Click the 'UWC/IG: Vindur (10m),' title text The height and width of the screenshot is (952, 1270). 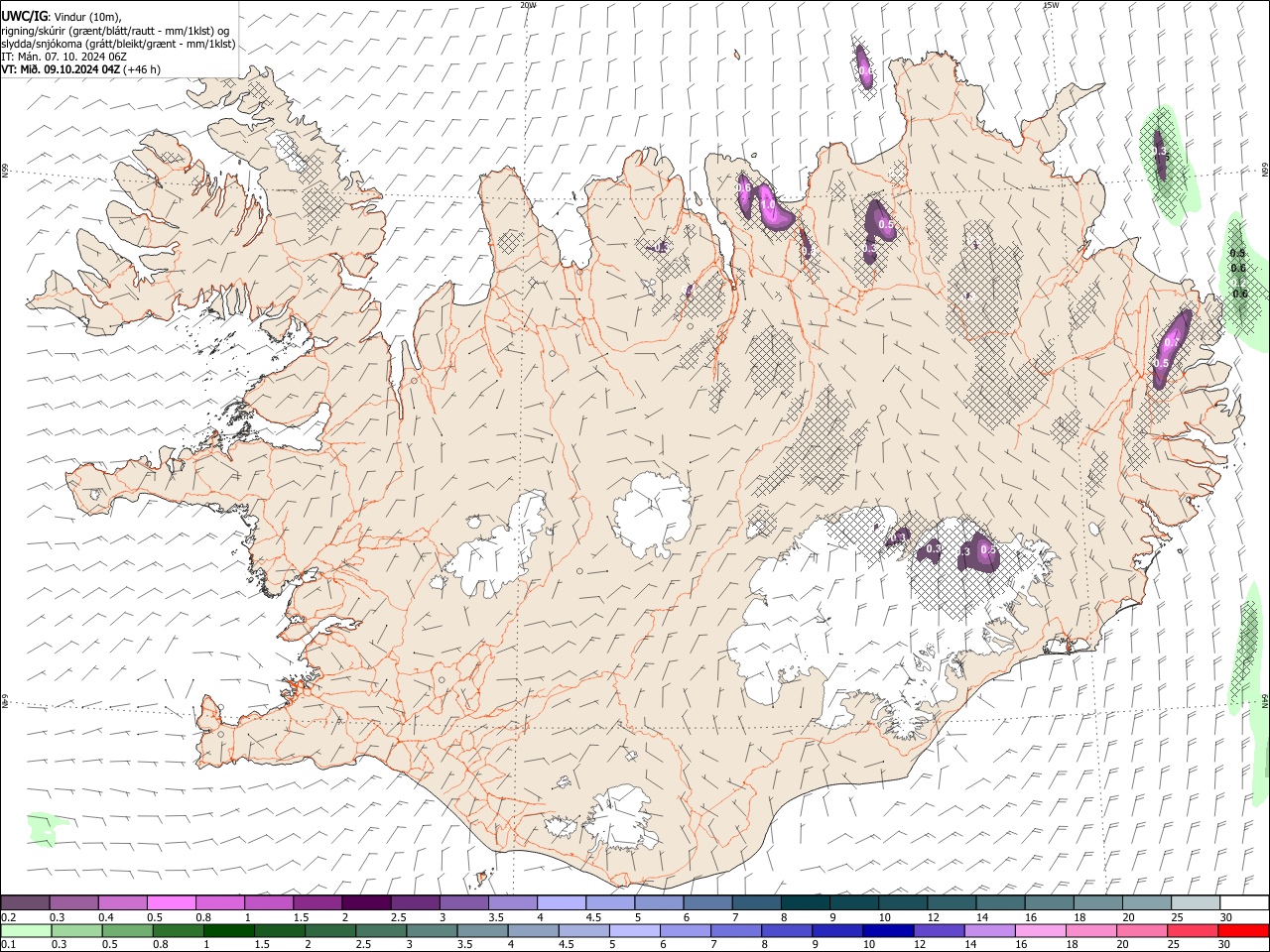pyautogui.click(x=60, y=17)
